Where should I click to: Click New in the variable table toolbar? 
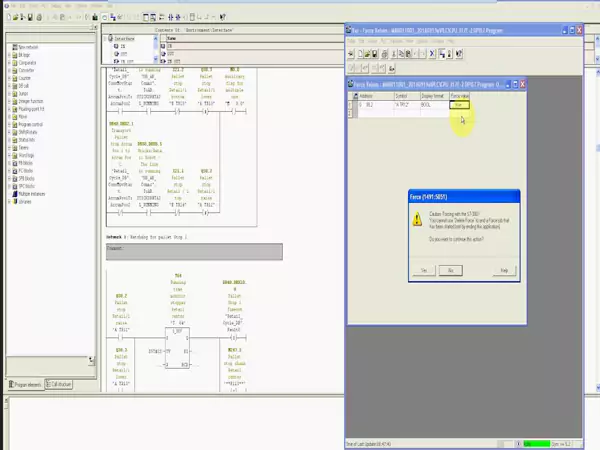coord(360,54)
